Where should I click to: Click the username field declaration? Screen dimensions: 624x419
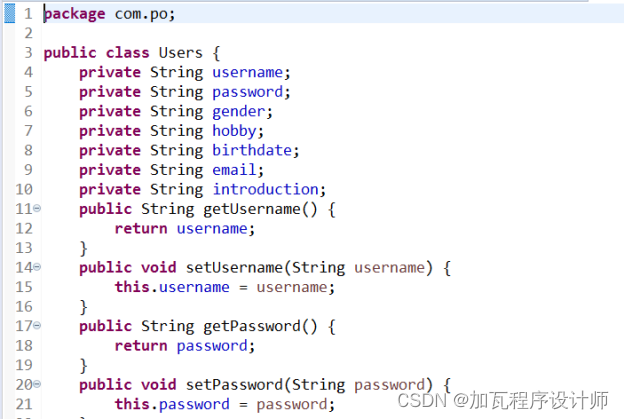[x=249, y=72]
